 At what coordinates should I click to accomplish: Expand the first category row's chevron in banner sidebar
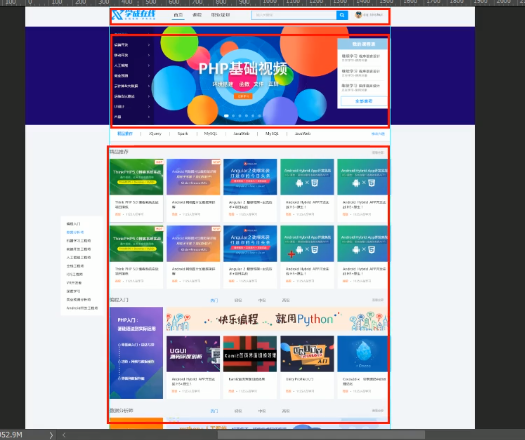click(x=149, y=45)
